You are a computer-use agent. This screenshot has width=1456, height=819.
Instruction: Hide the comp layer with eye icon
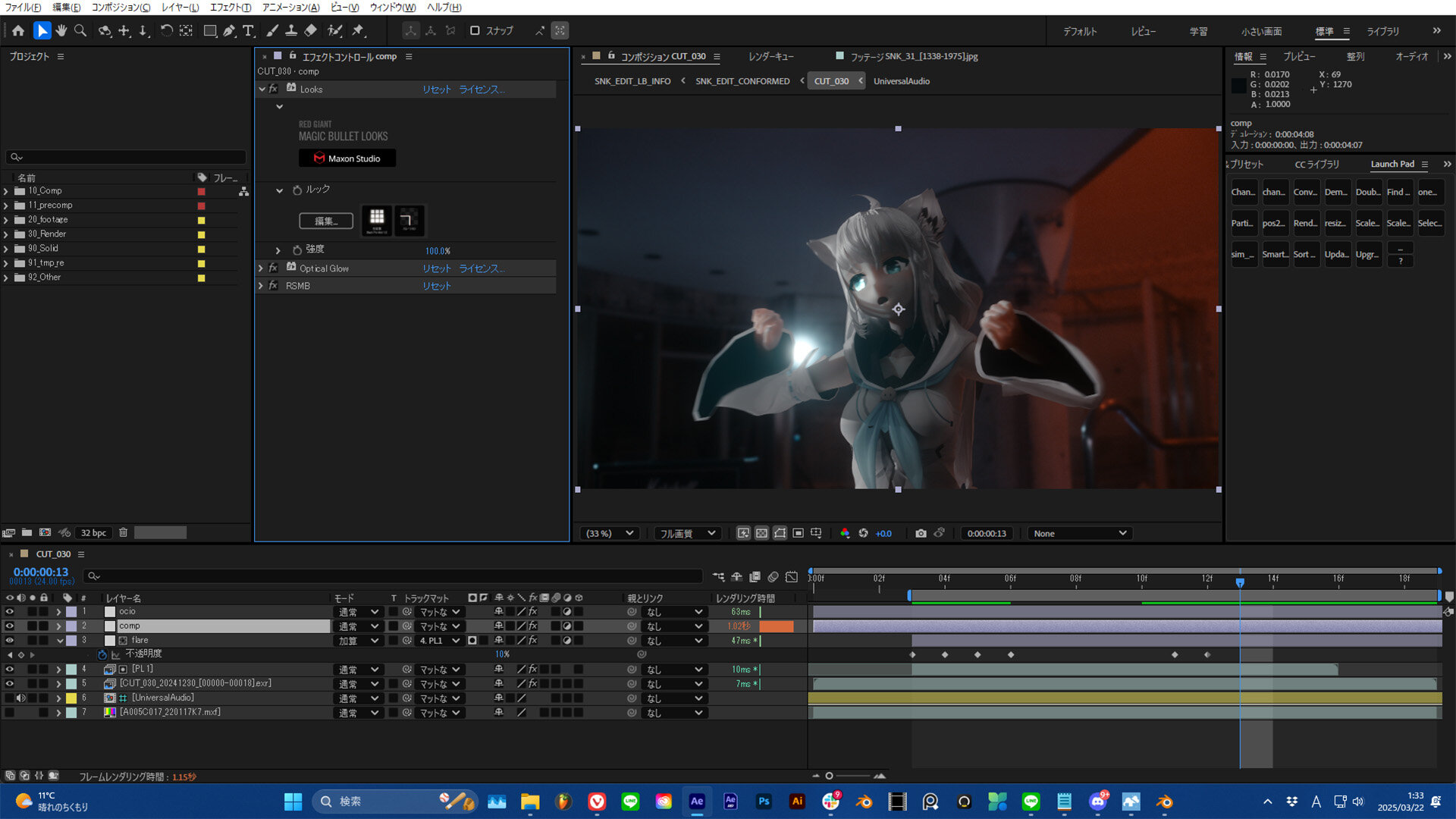click(x=10, y=626)
